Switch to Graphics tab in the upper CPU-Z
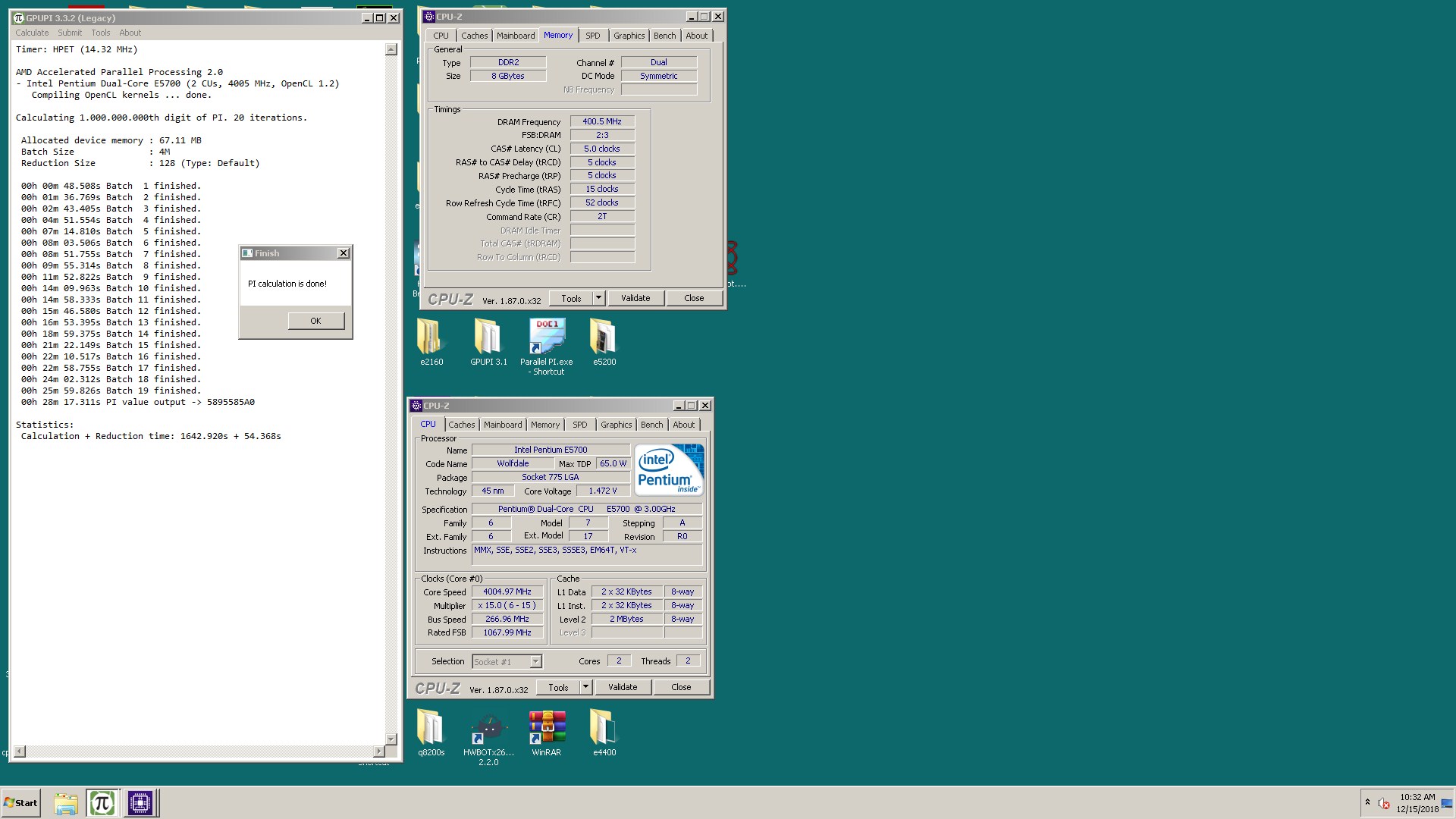The image size is (1456, 819). [629, 36]
